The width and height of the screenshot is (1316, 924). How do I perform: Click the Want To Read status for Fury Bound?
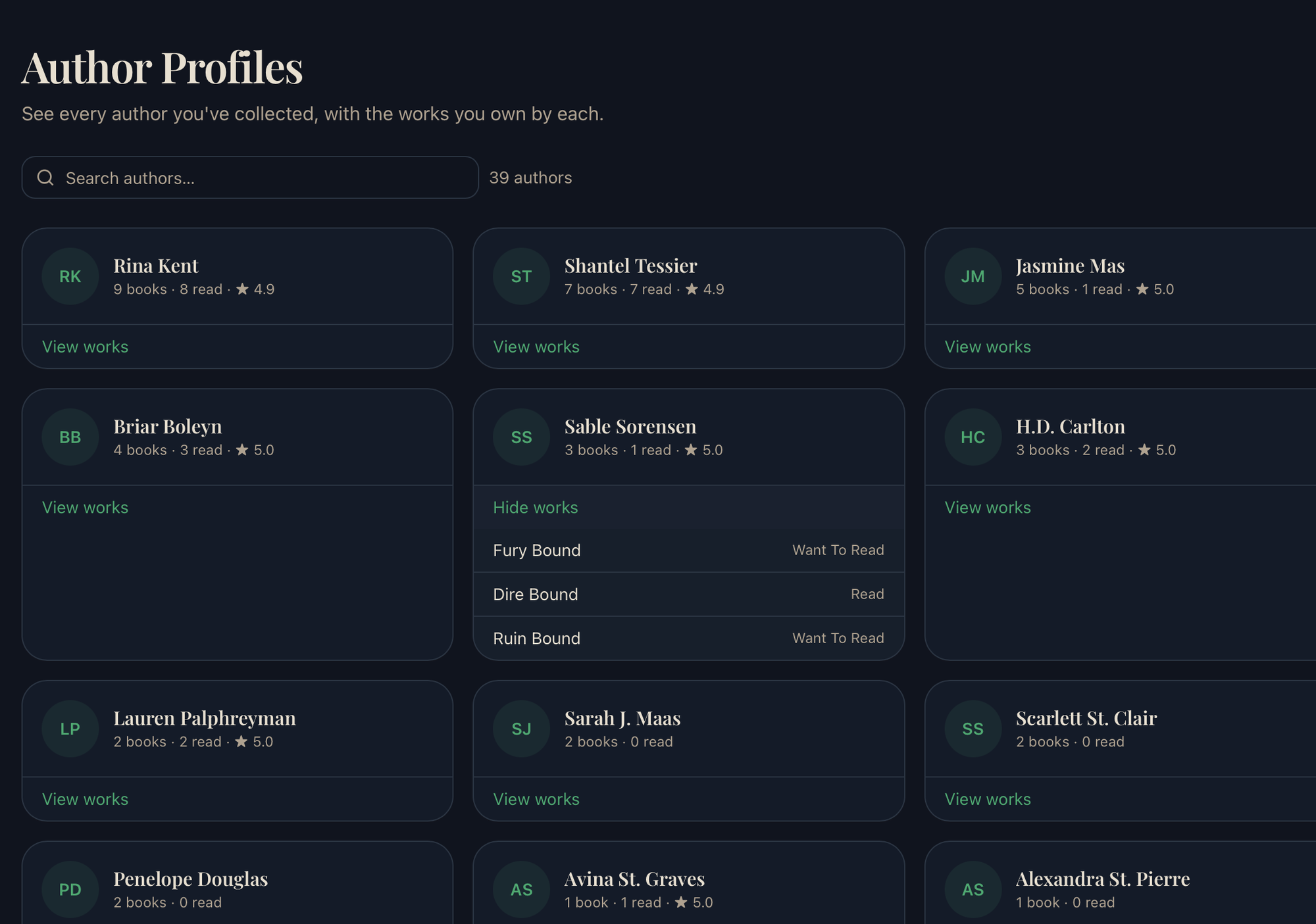pyautogui.click(x=838, y=550)
